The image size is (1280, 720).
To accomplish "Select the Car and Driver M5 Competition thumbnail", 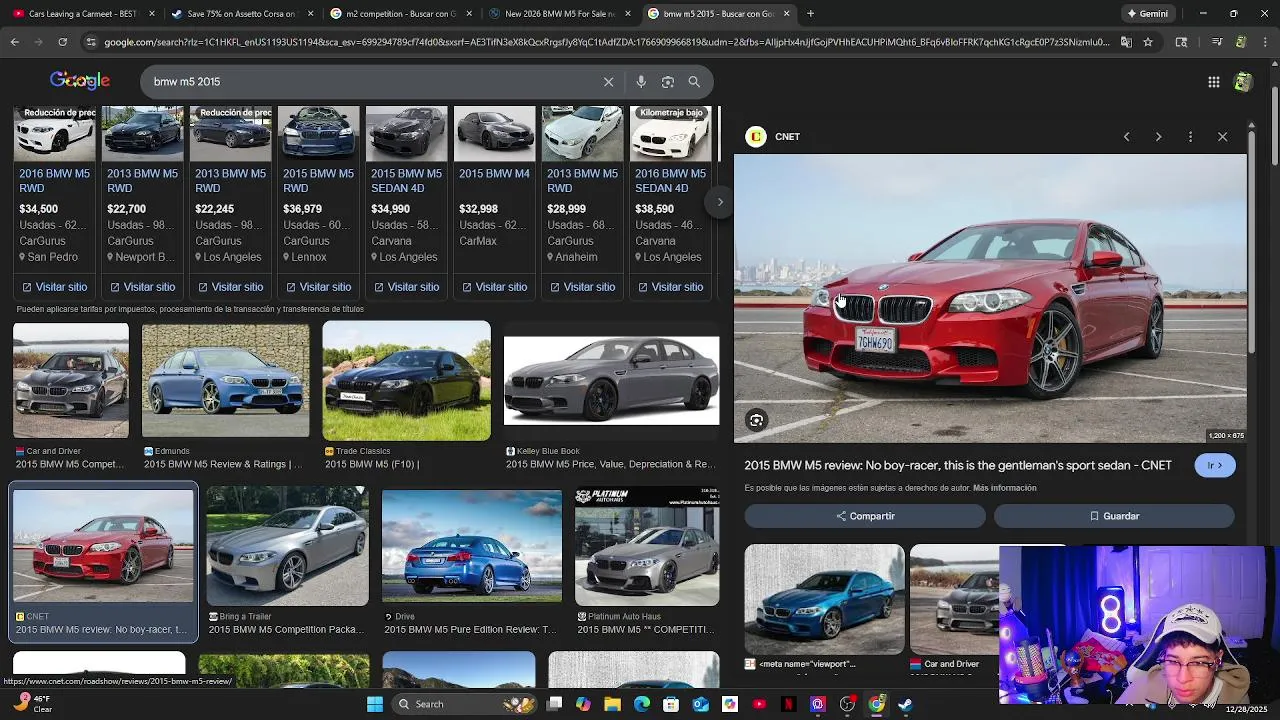I will click(x=71, y=381).
